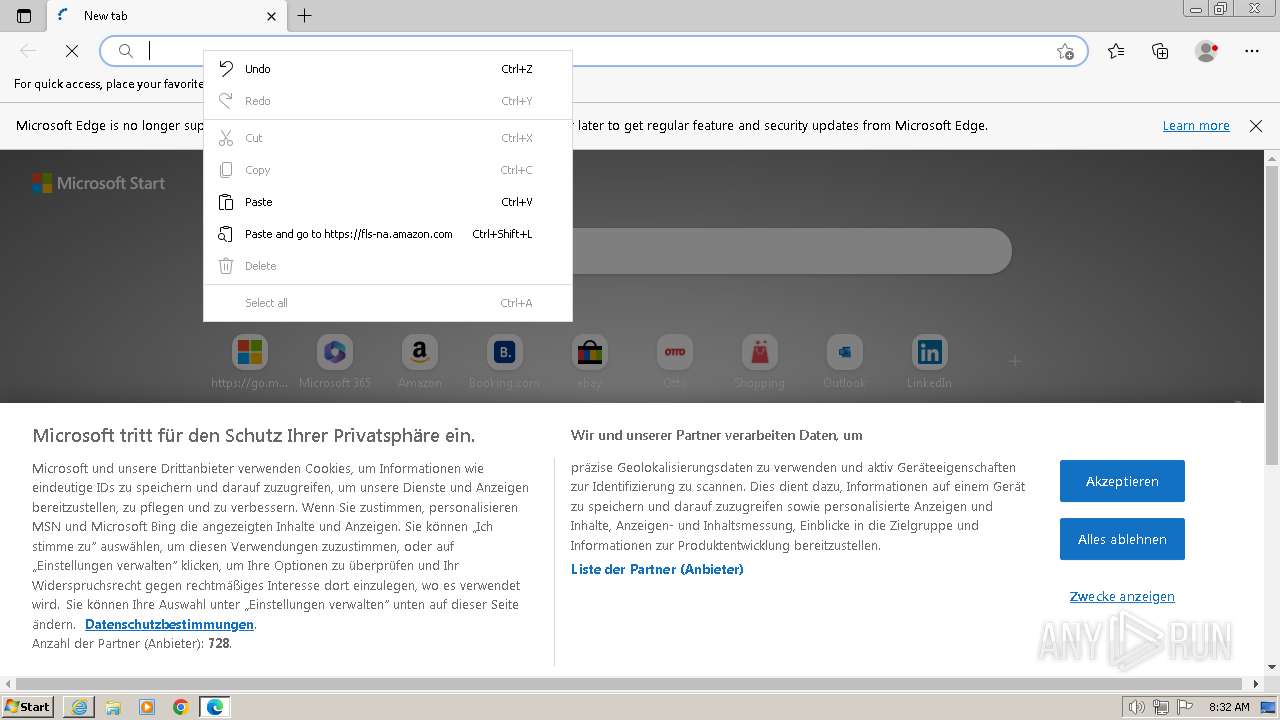Click inside the address bar field
Screen dimensions: 1280x720
pyautogui.click(x=594, y=51)
